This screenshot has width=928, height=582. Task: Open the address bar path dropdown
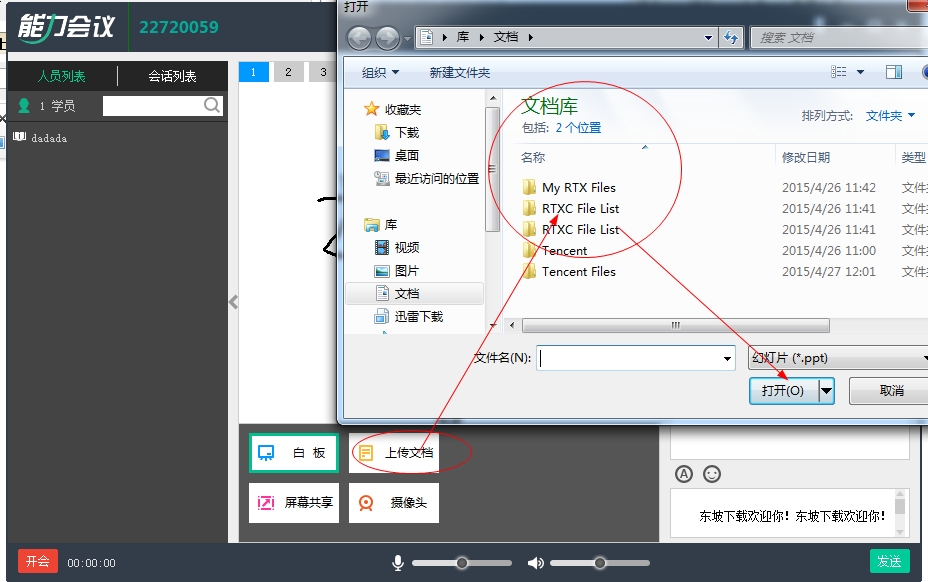click(708, 38)
